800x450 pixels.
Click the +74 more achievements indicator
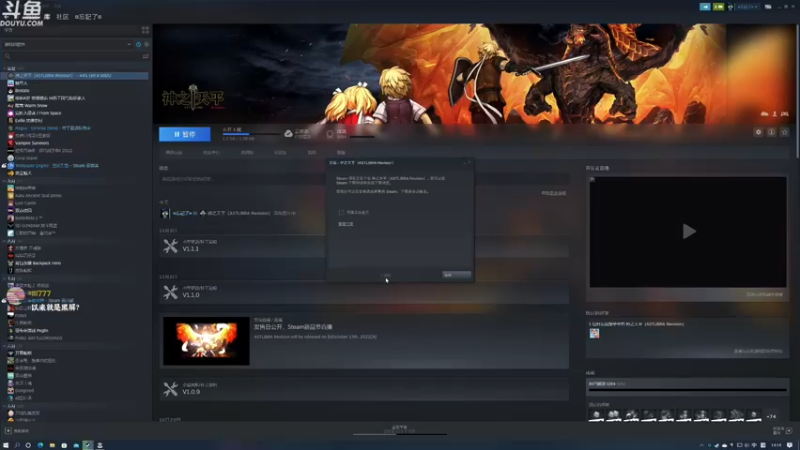pos(771,416)
